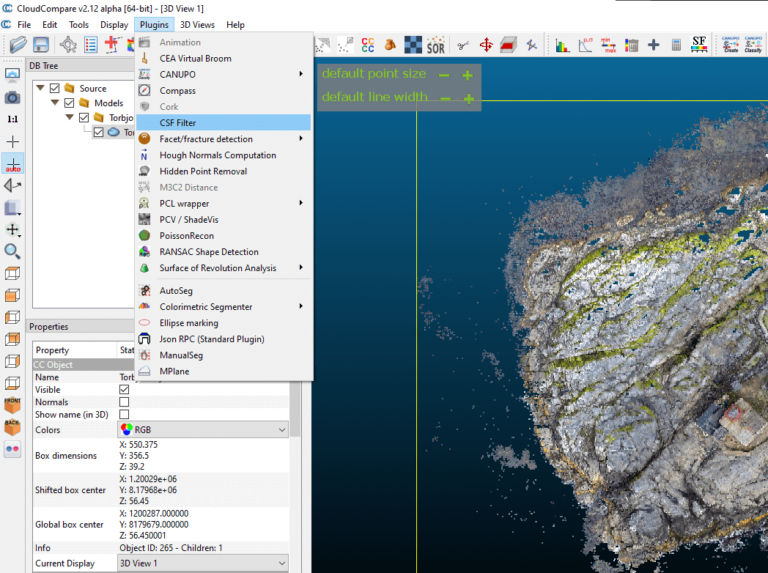Image resolution: width=768 pixels, height=573 pixels.
Task: Expand the Facet/fracture detection submenu
Action: [224, 139]
